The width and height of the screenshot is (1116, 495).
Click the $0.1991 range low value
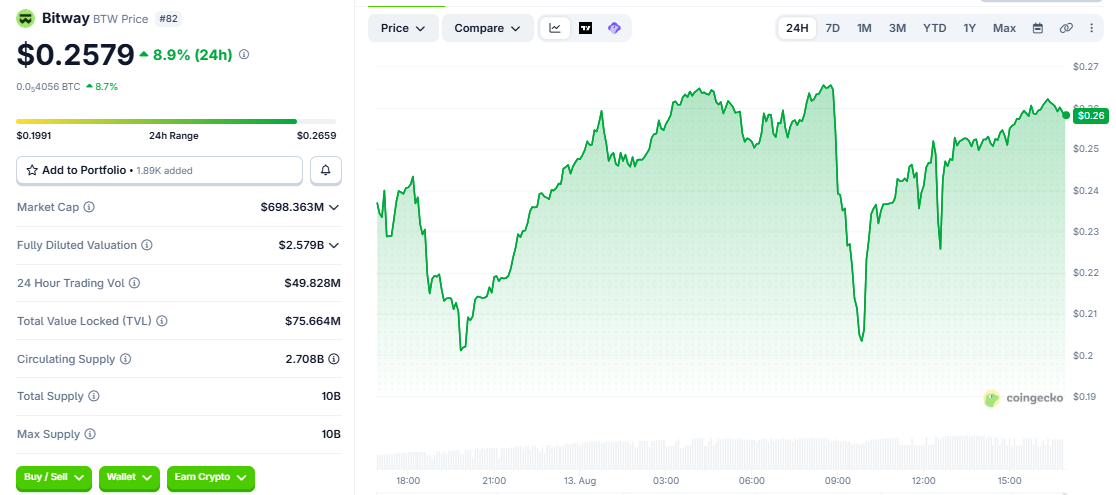(33, 135)
